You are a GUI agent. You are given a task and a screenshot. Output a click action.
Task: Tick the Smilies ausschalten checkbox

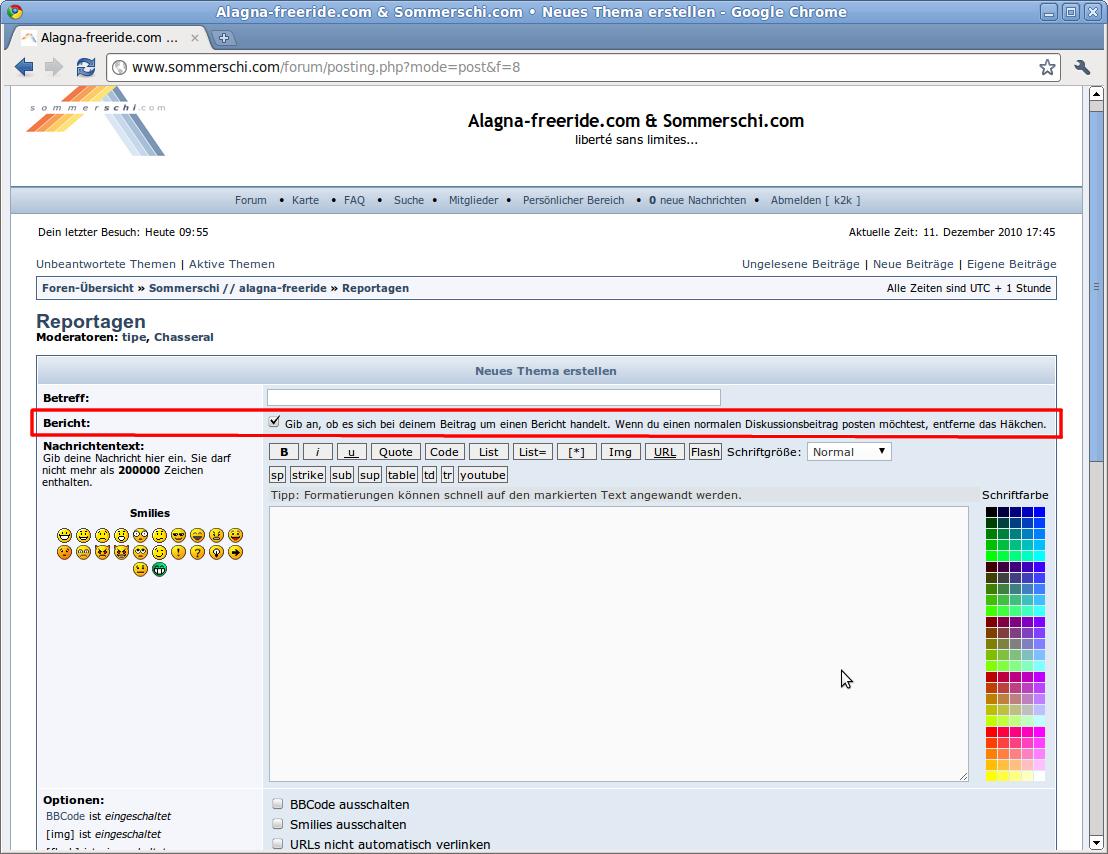click(278, 824)
